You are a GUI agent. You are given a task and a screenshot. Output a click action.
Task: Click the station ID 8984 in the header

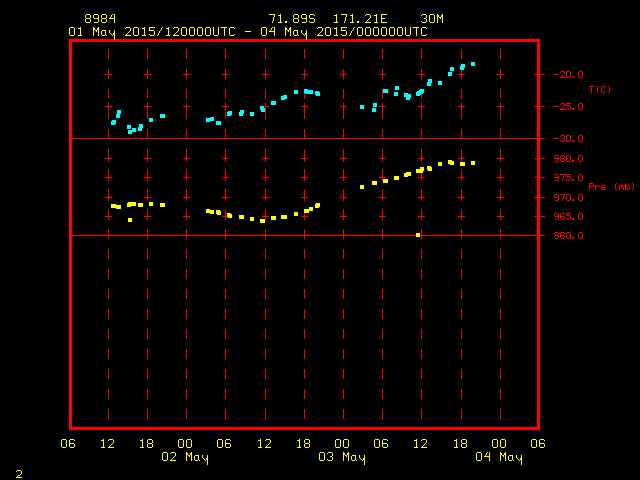pyautogui.click(x=100, y=19)
